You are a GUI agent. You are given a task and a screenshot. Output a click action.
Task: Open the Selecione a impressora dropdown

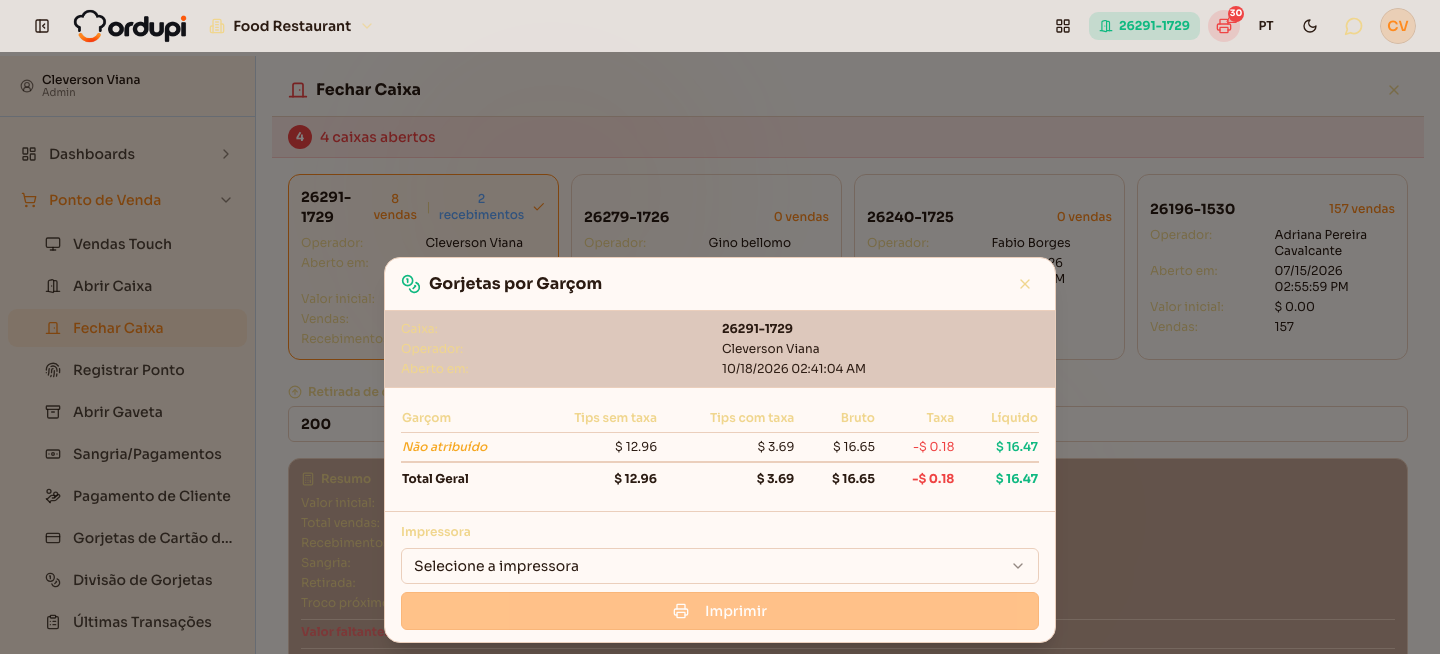[720, 566]
